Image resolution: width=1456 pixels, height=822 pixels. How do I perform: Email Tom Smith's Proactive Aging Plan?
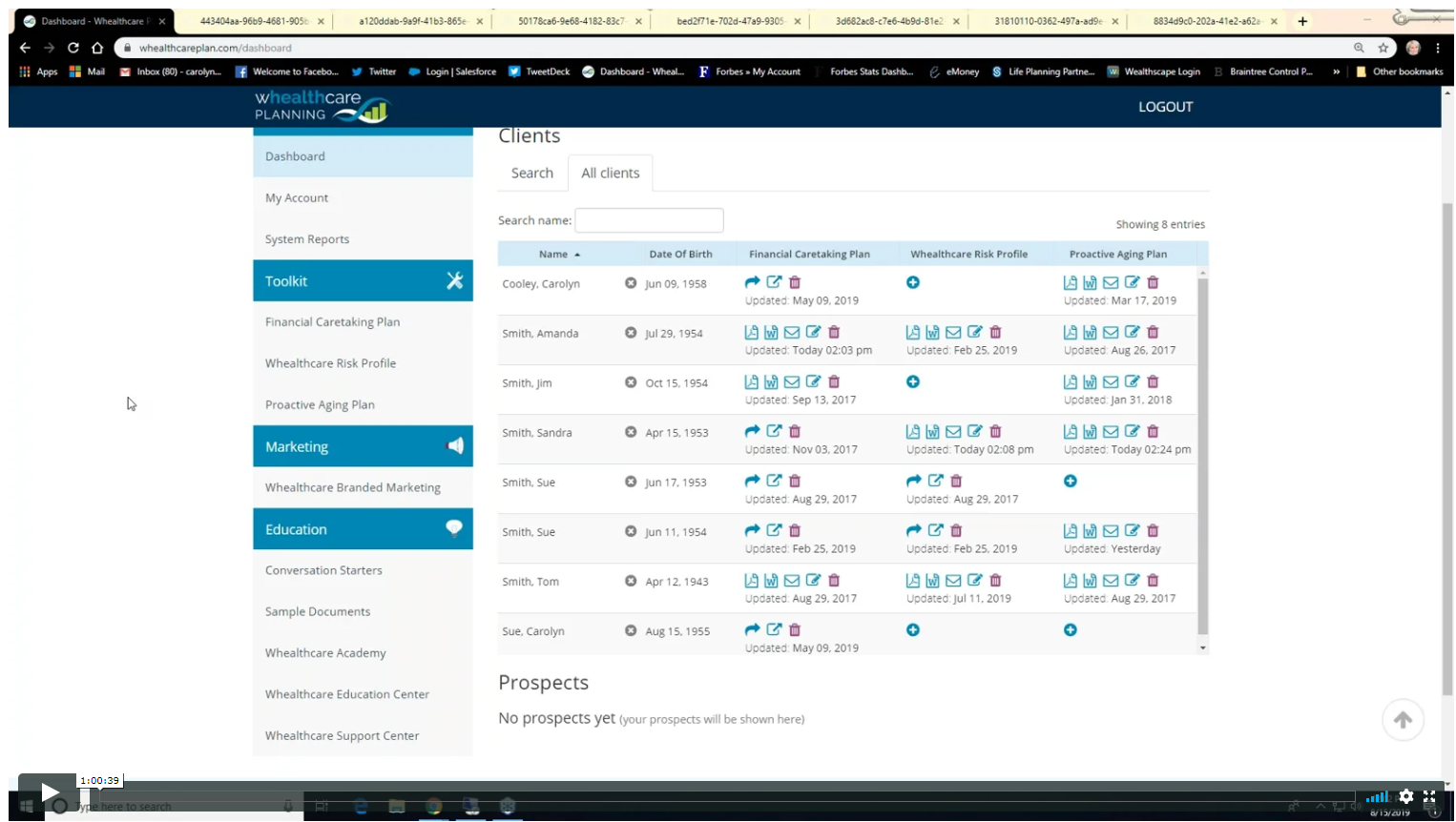(x=1111, y=581)
